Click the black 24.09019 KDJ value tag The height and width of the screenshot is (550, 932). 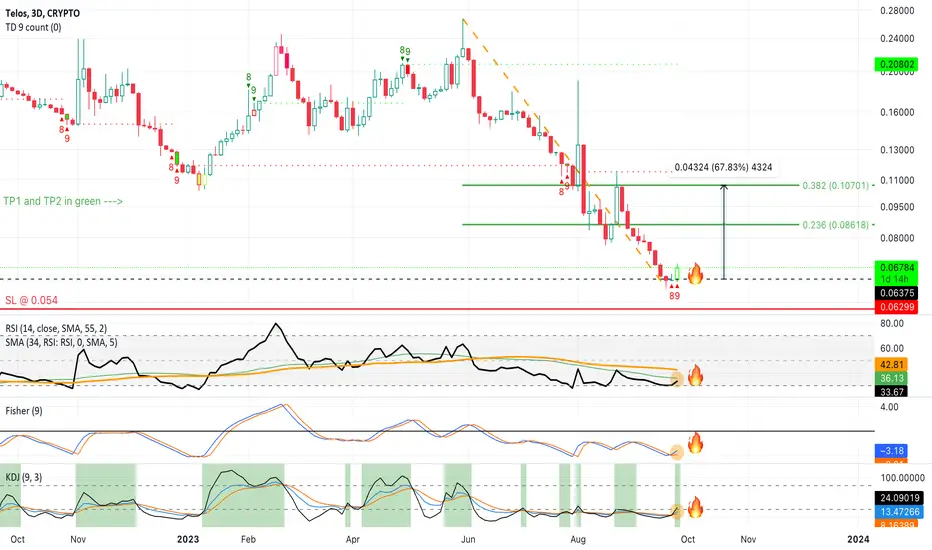(900, 498)
